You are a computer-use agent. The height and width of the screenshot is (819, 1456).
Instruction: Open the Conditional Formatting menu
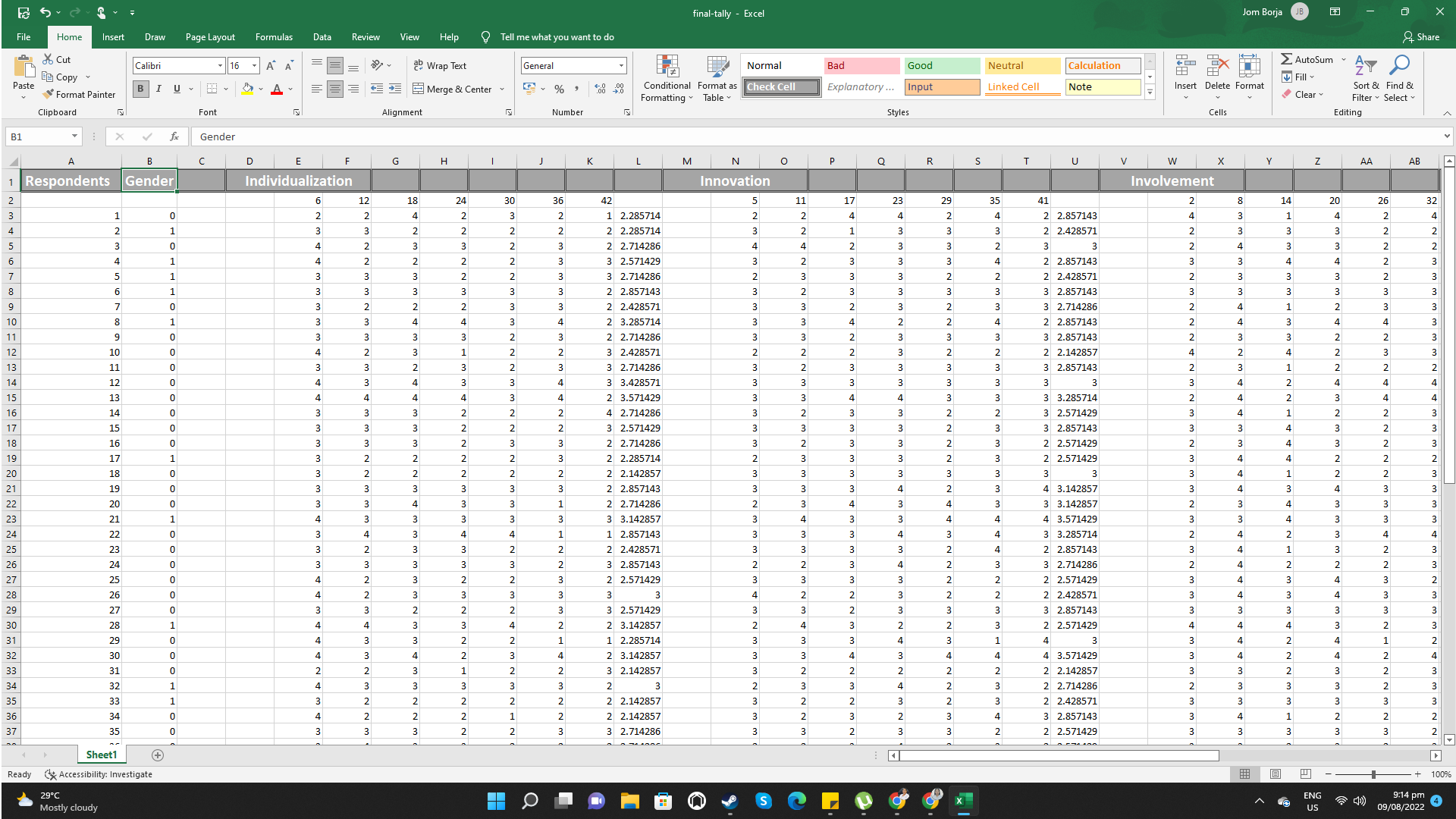pos(667,78)
